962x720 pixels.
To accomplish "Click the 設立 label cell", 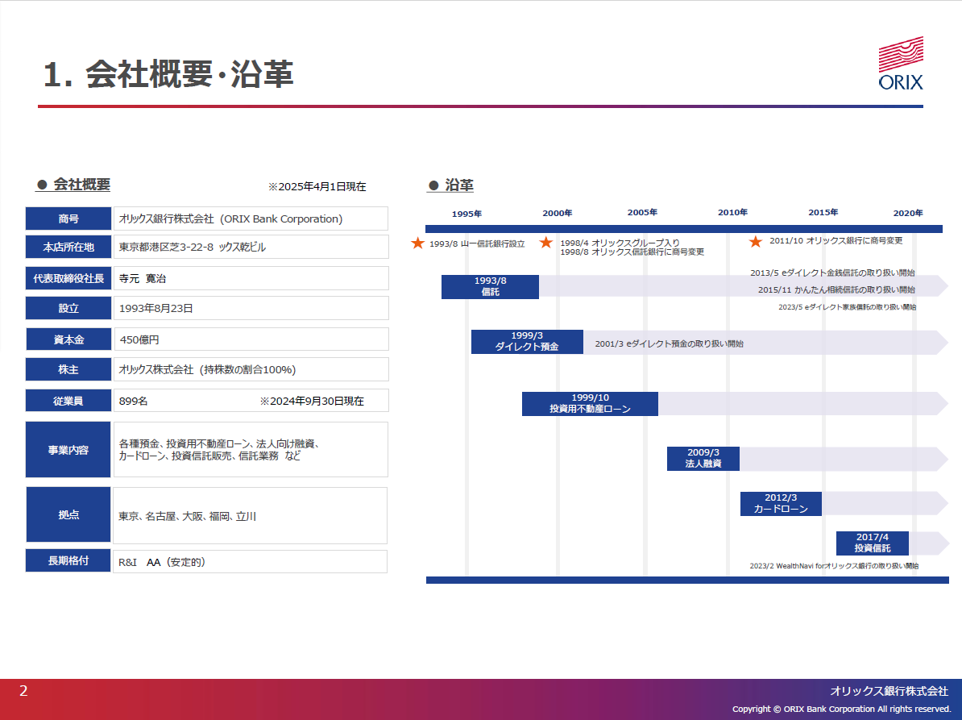I will (68, 308).
